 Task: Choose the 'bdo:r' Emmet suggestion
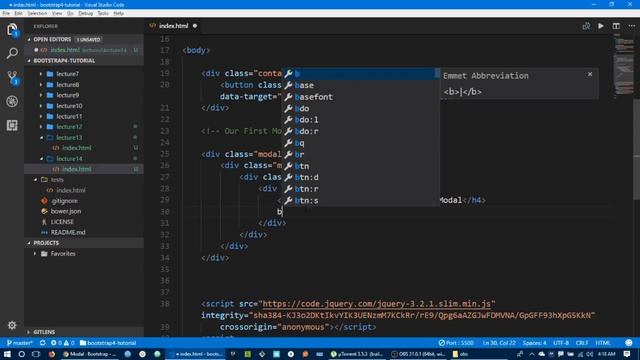click(360, 131)
